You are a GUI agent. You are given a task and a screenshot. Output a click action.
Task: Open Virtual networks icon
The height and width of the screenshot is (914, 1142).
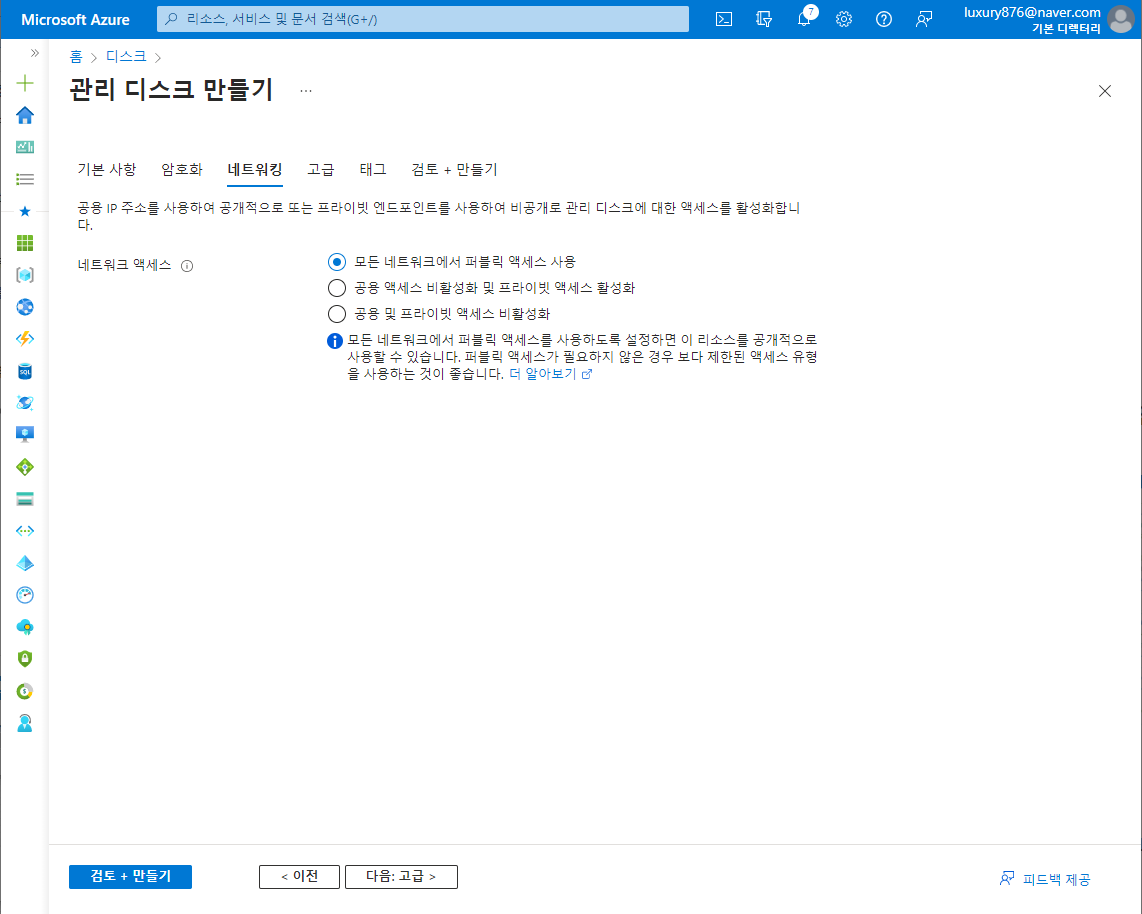click(25, 531)
